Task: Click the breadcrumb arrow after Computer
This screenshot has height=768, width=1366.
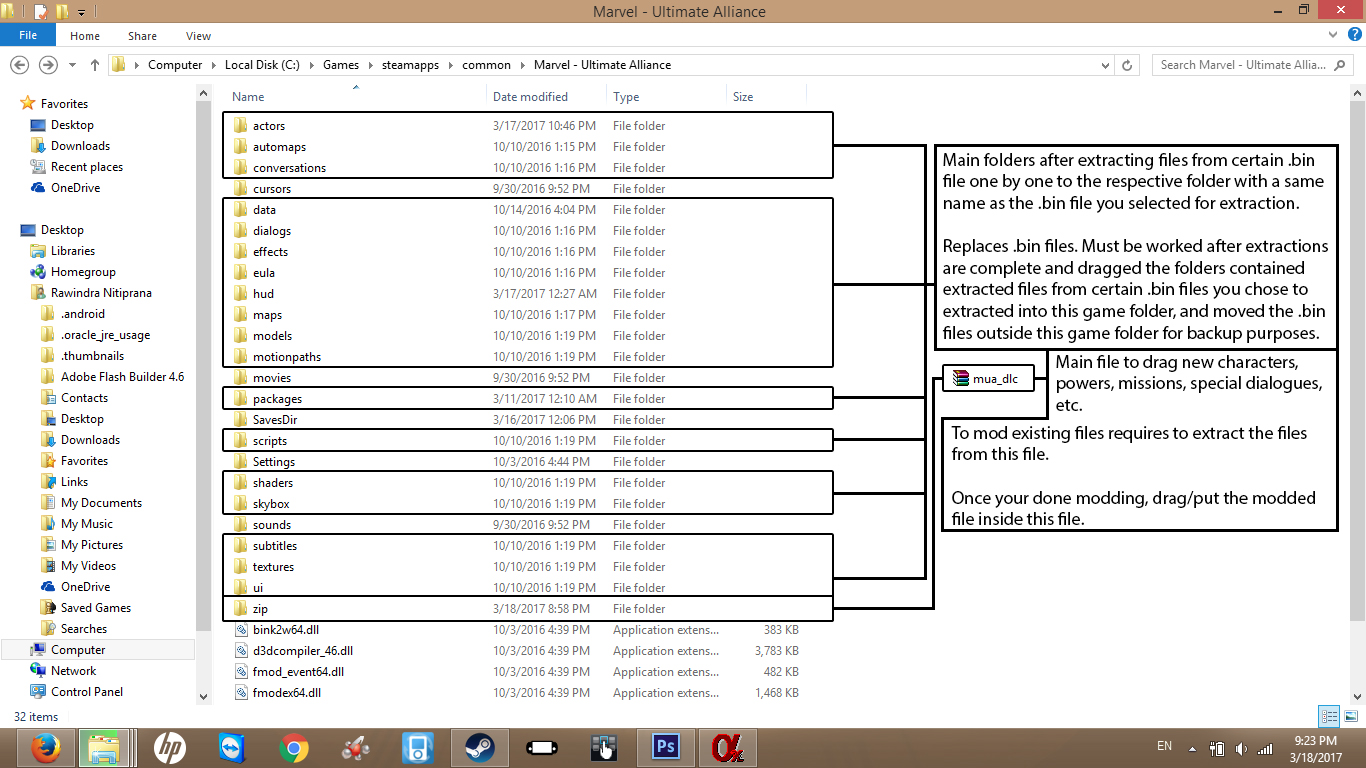Action: (213, 65)
